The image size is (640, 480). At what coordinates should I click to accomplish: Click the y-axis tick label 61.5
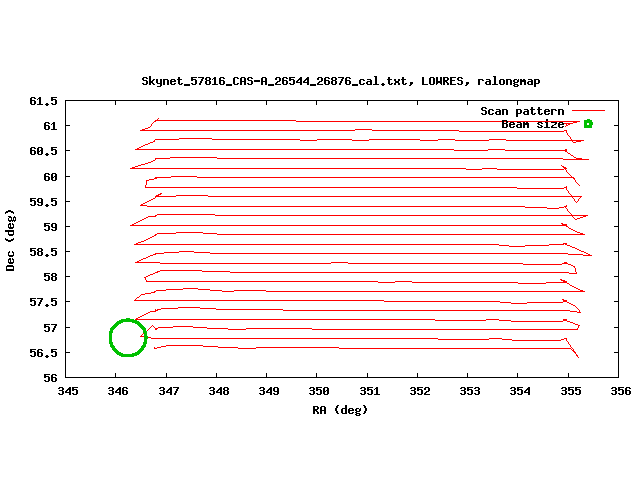click(43, 101)
